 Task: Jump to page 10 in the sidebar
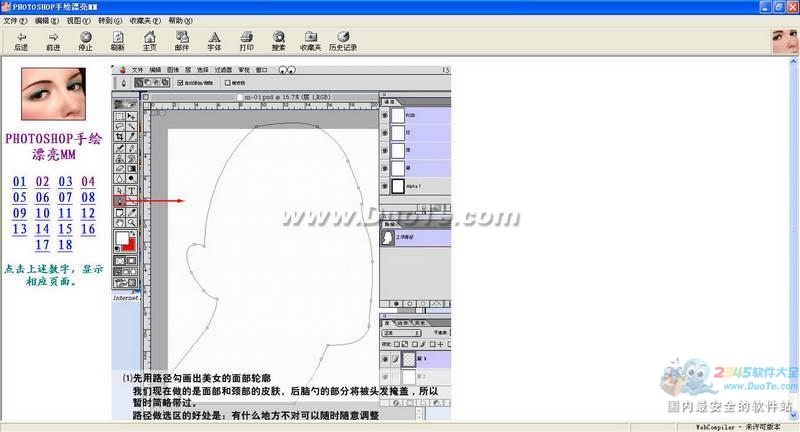tap(42, 213)
